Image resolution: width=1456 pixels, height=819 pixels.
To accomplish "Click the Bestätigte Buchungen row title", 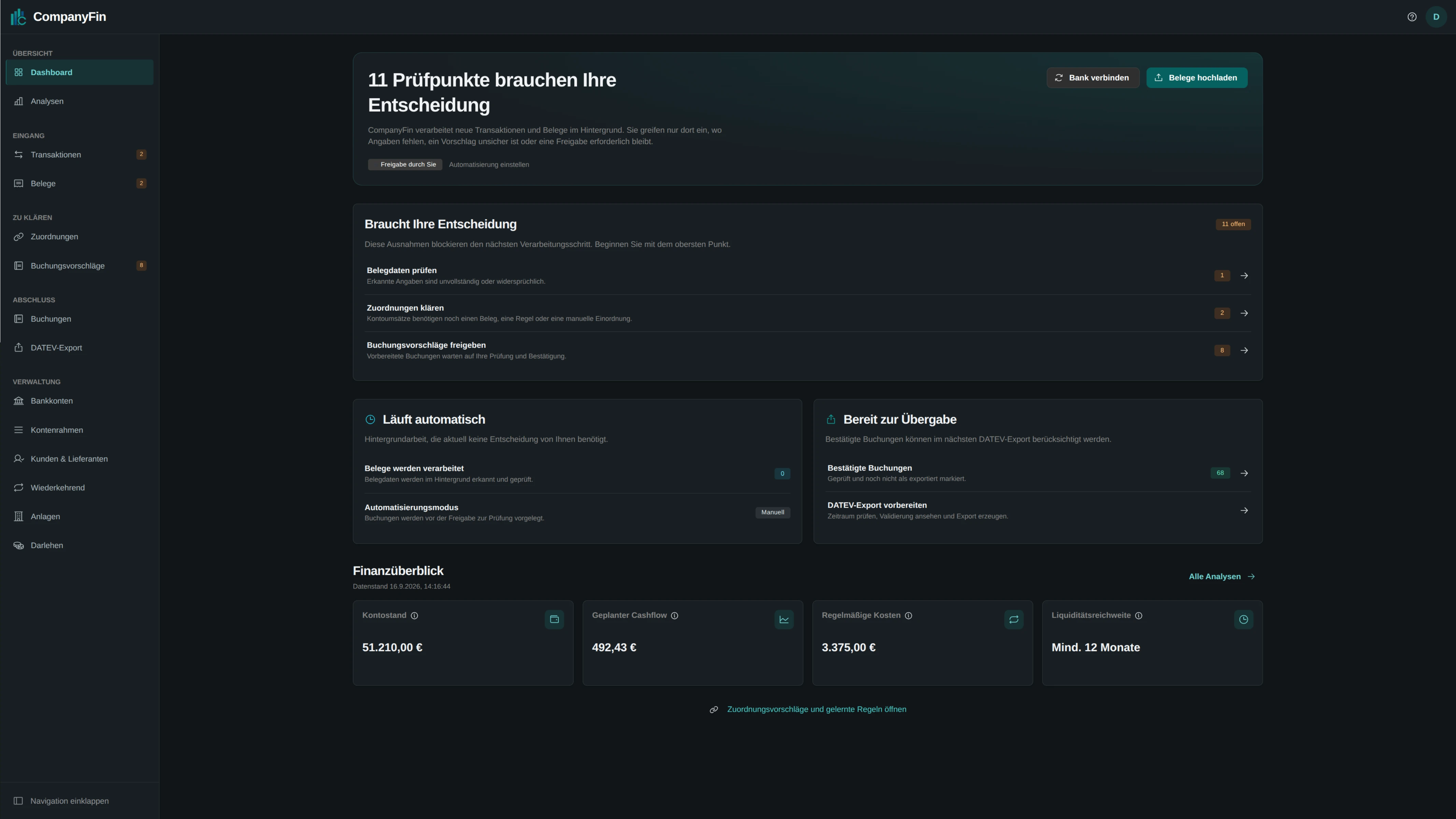I will [x=869, y=468].
